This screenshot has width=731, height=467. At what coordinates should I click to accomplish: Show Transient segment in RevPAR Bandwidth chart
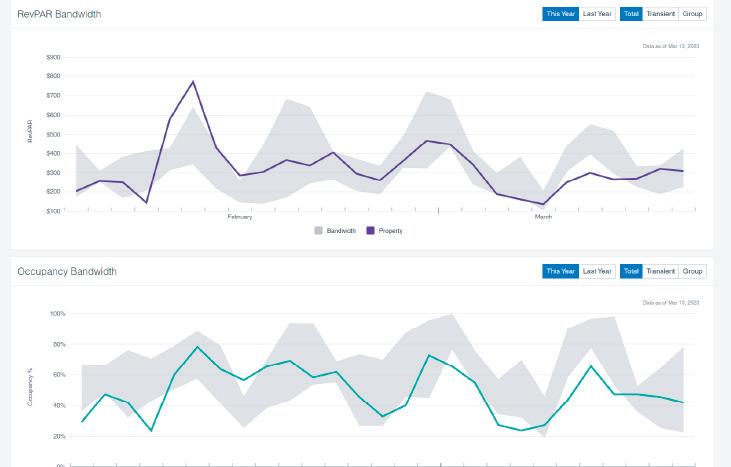tap(660, 14)
